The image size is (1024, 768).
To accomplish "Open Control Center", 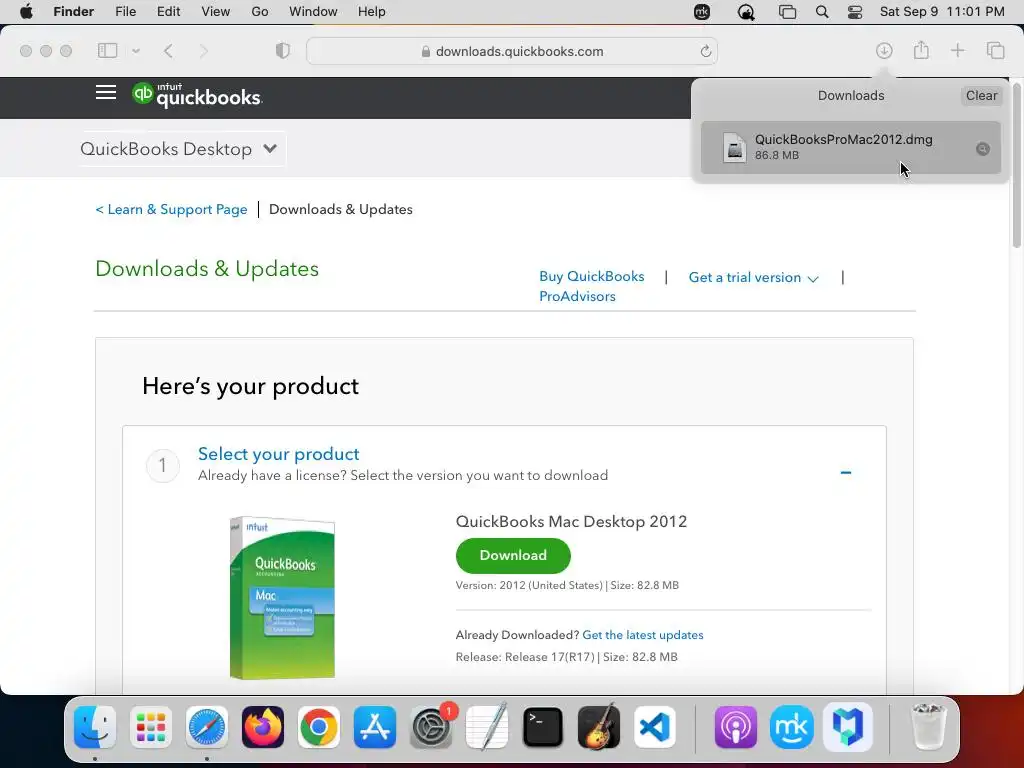I will (x=855, y=12).
